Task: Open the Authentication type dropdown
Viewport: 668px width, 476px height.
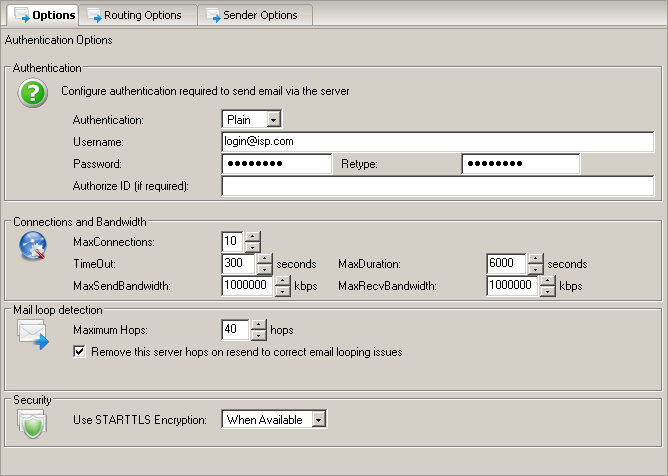Action: point(275,120)
